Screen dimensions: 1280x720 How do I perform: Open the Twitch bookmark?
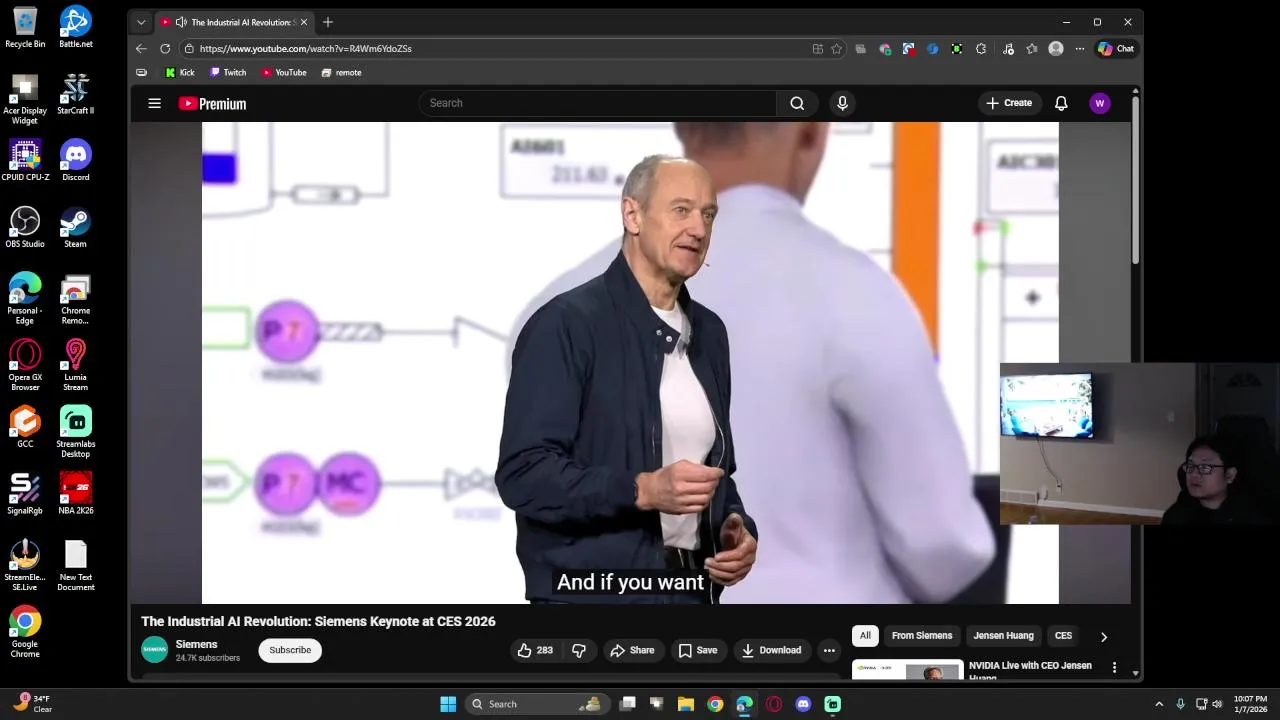[x=228, y=72]
